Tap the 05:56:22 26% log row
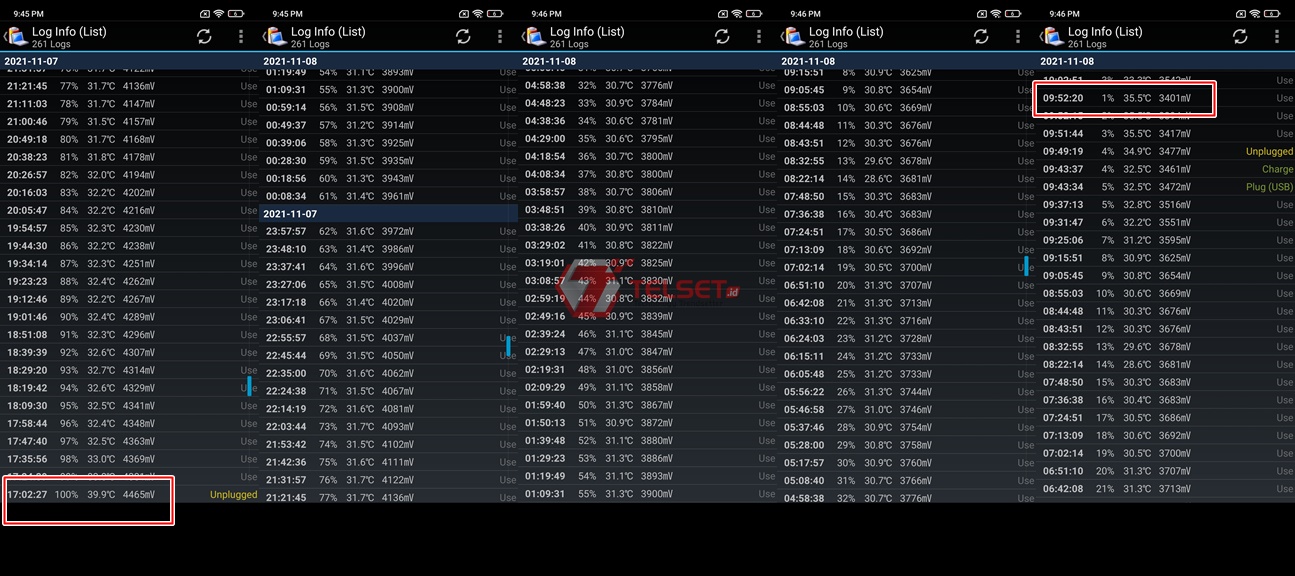This screenshot has height=576, width=1295. tap(906, 392)
